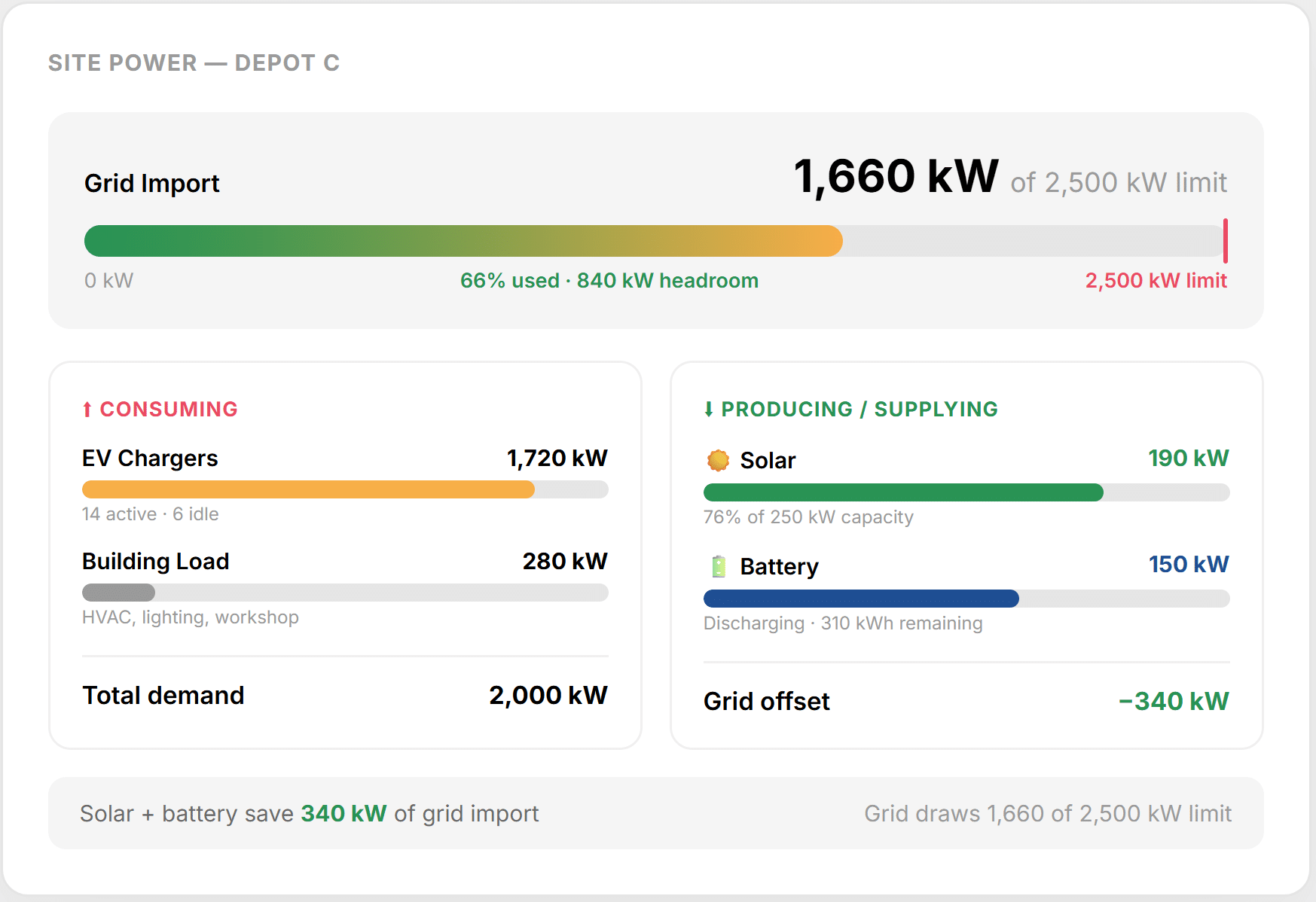This screenshot has width=1316, height=902.
Task: Click the '14 active · 6 idle' status text
Action: [x=150, y=514]
